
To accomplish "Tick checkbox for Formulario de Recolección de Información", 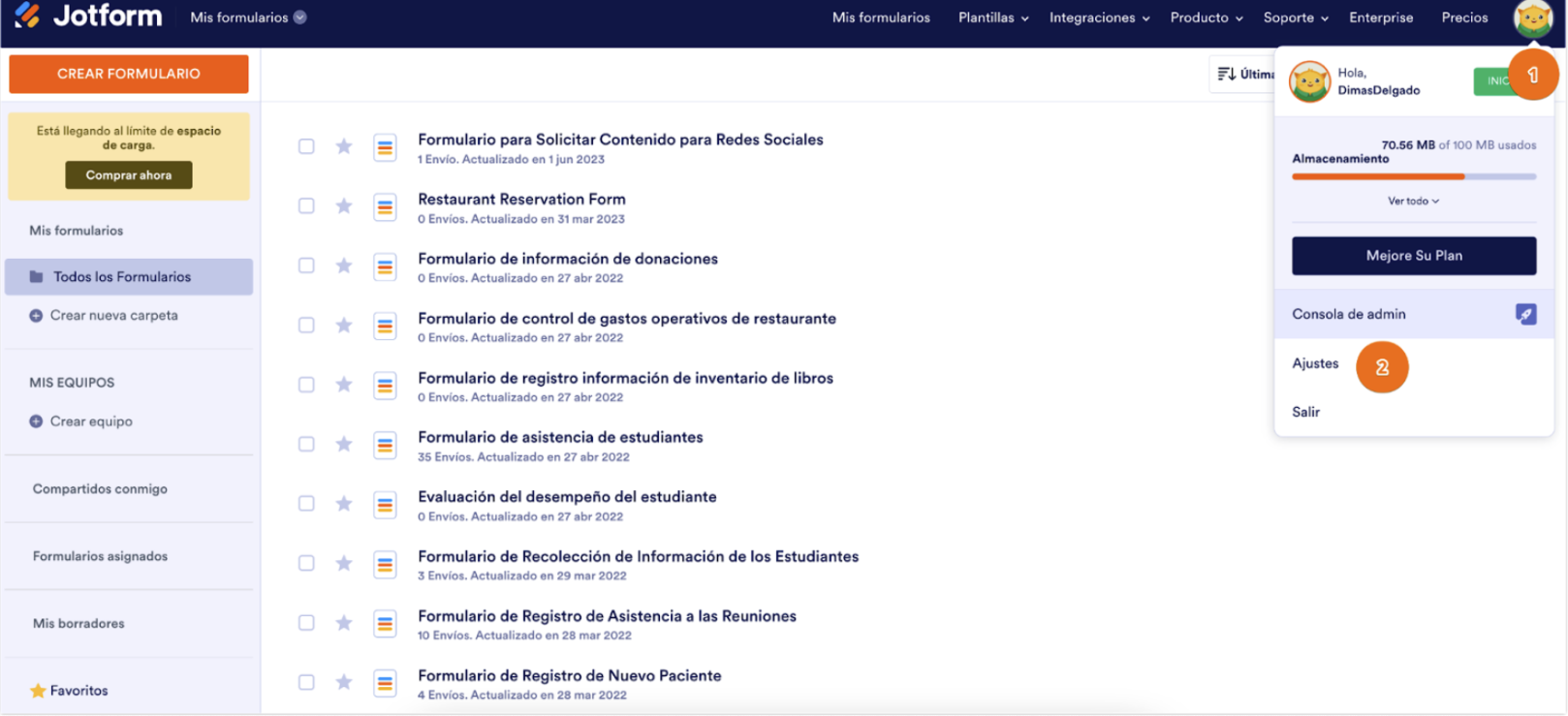I will [x=306, y=564].
